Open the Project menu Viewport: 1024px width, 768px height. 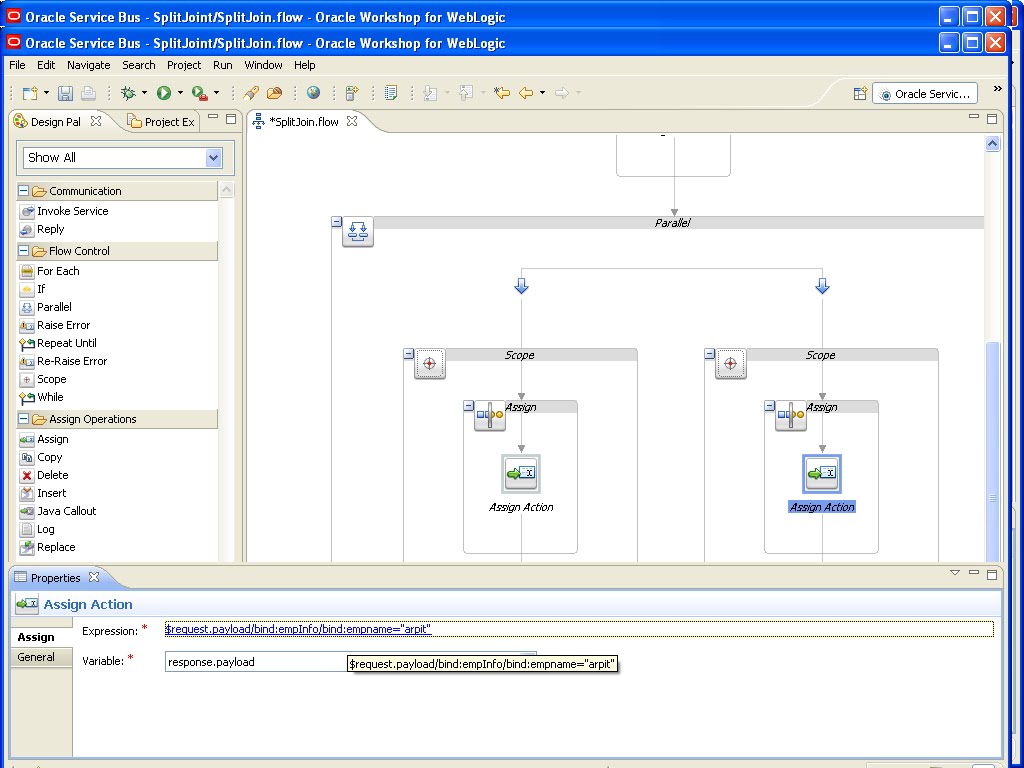184,65
